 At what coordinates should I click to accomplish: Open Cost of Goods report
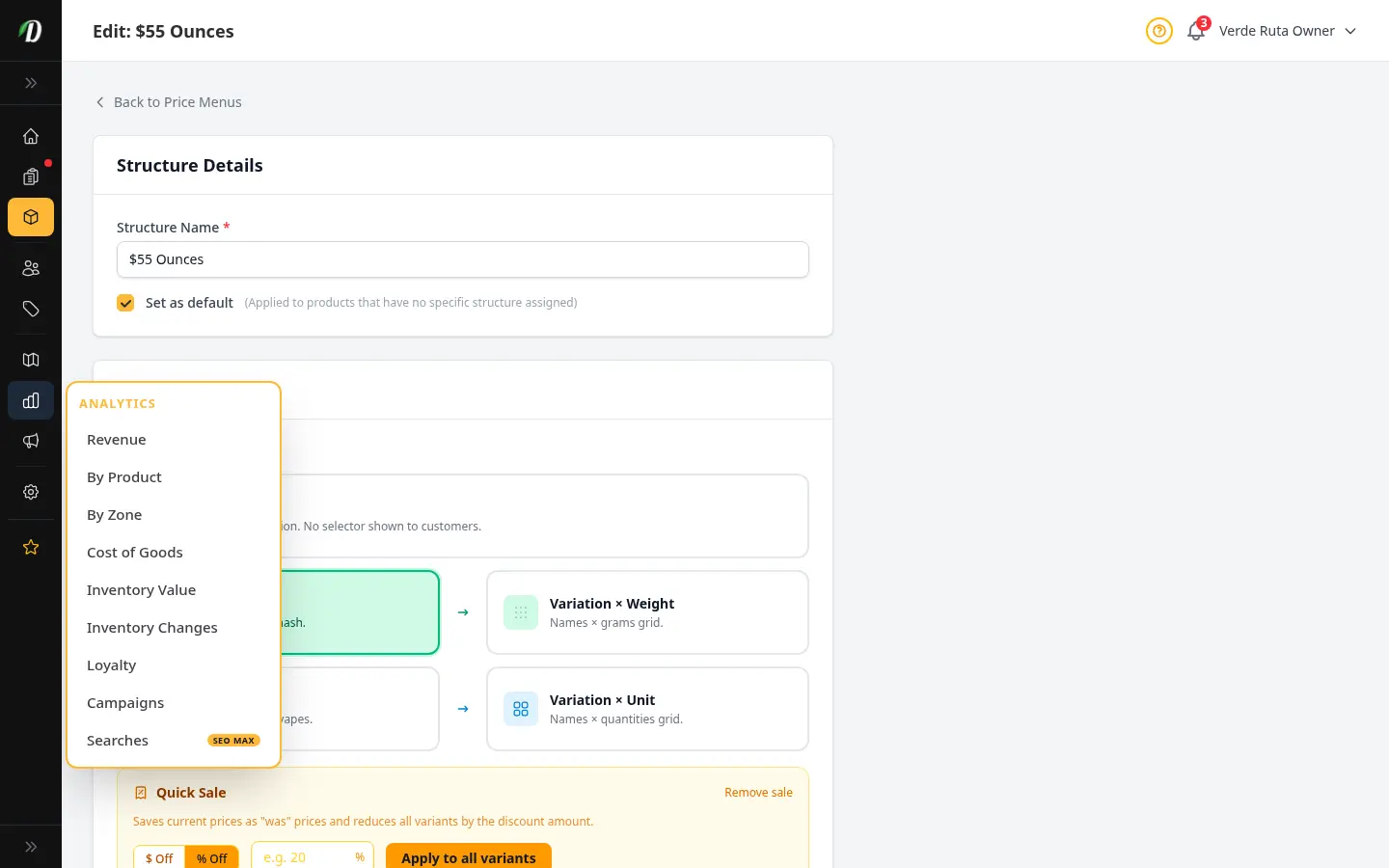(x=174, y=553)
